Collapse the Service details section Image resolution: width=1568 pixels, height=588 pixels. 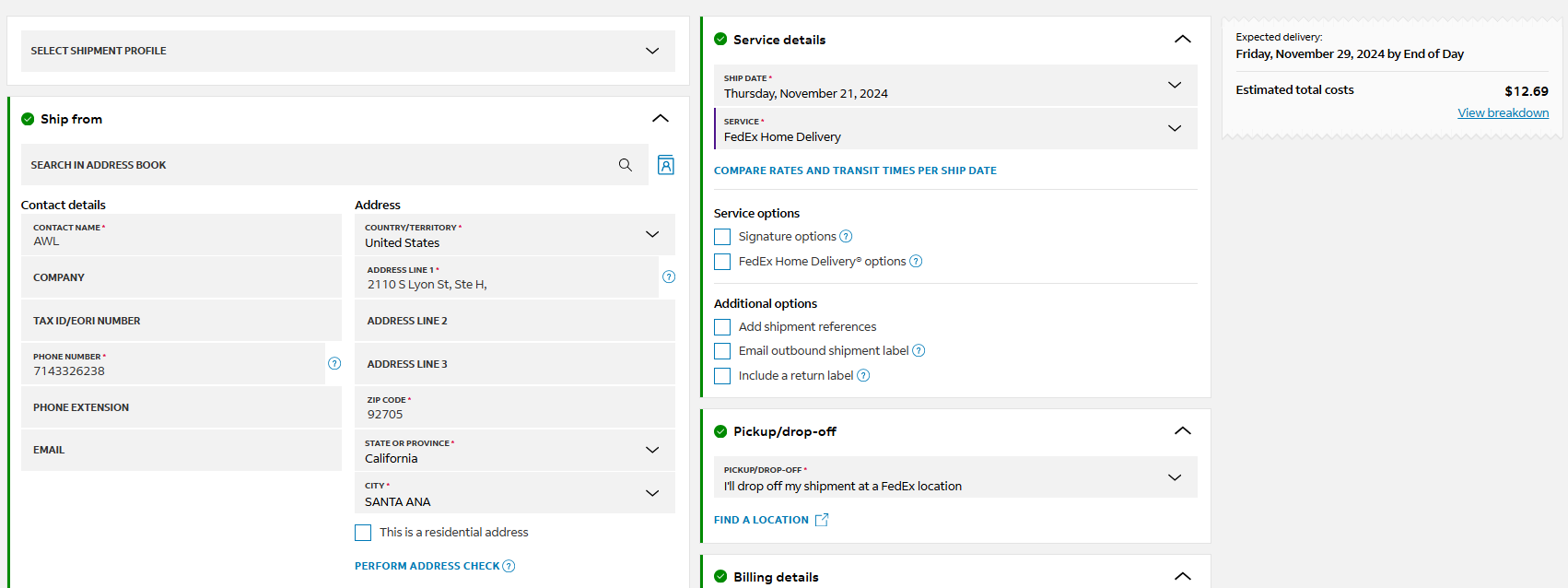[1183, 39]
